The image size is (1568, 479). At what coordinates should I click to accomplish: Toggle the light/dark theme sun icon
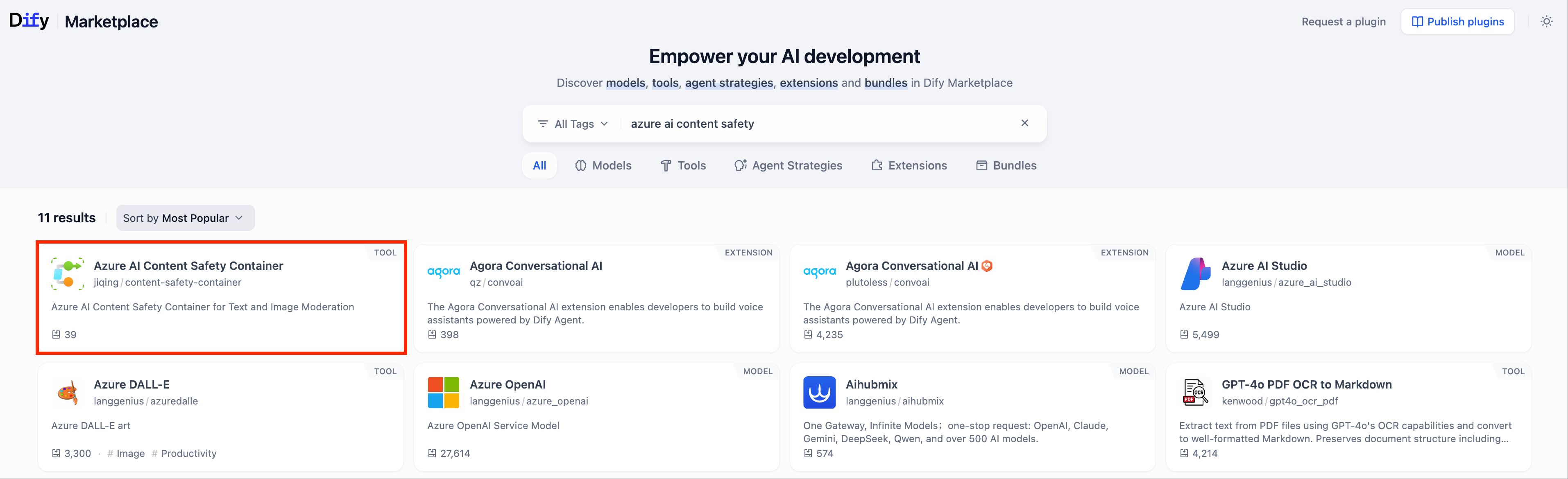tap(1546, 21)
